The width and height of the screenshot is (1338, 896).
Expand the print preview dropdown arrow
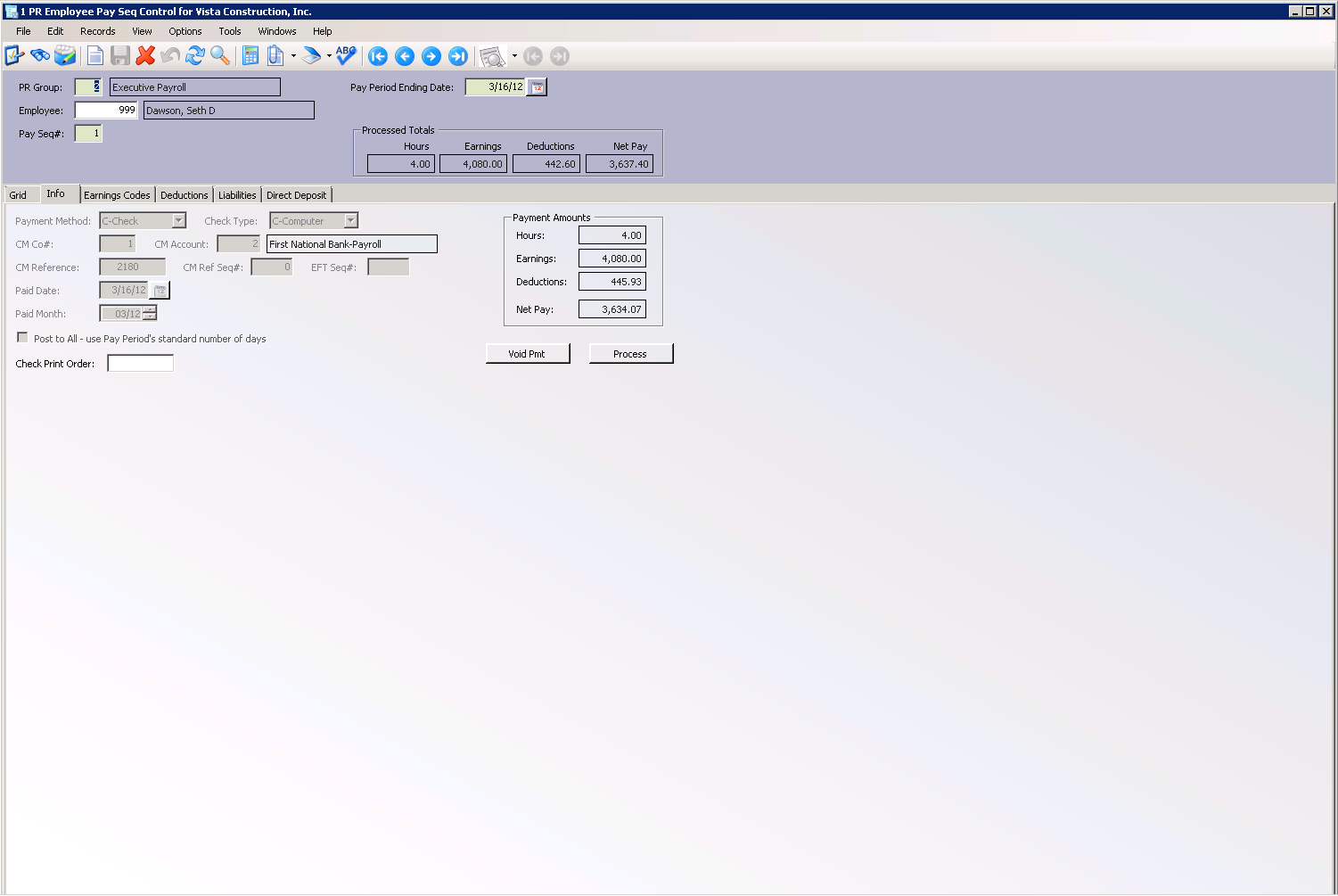(514, 56)
